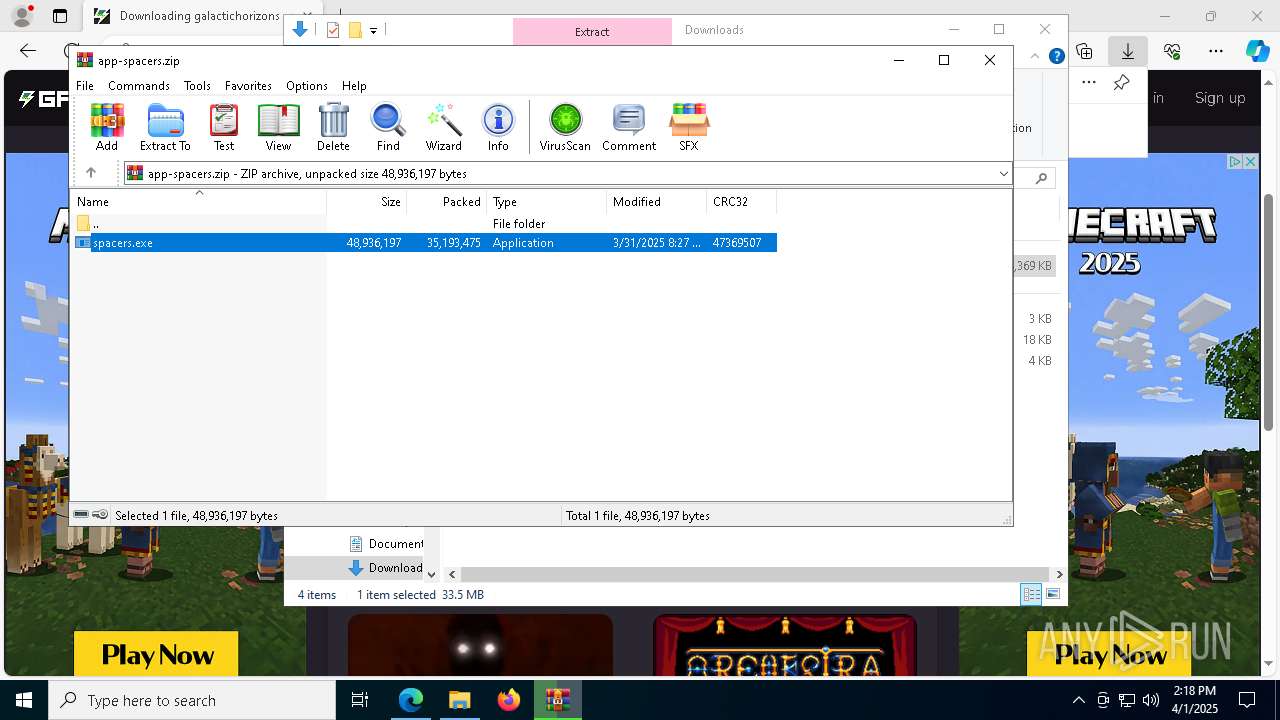Select Documents in Explorer navigation pane
Image resolution: width=1280 pixels, height=720 pixels.
(386, 544)
